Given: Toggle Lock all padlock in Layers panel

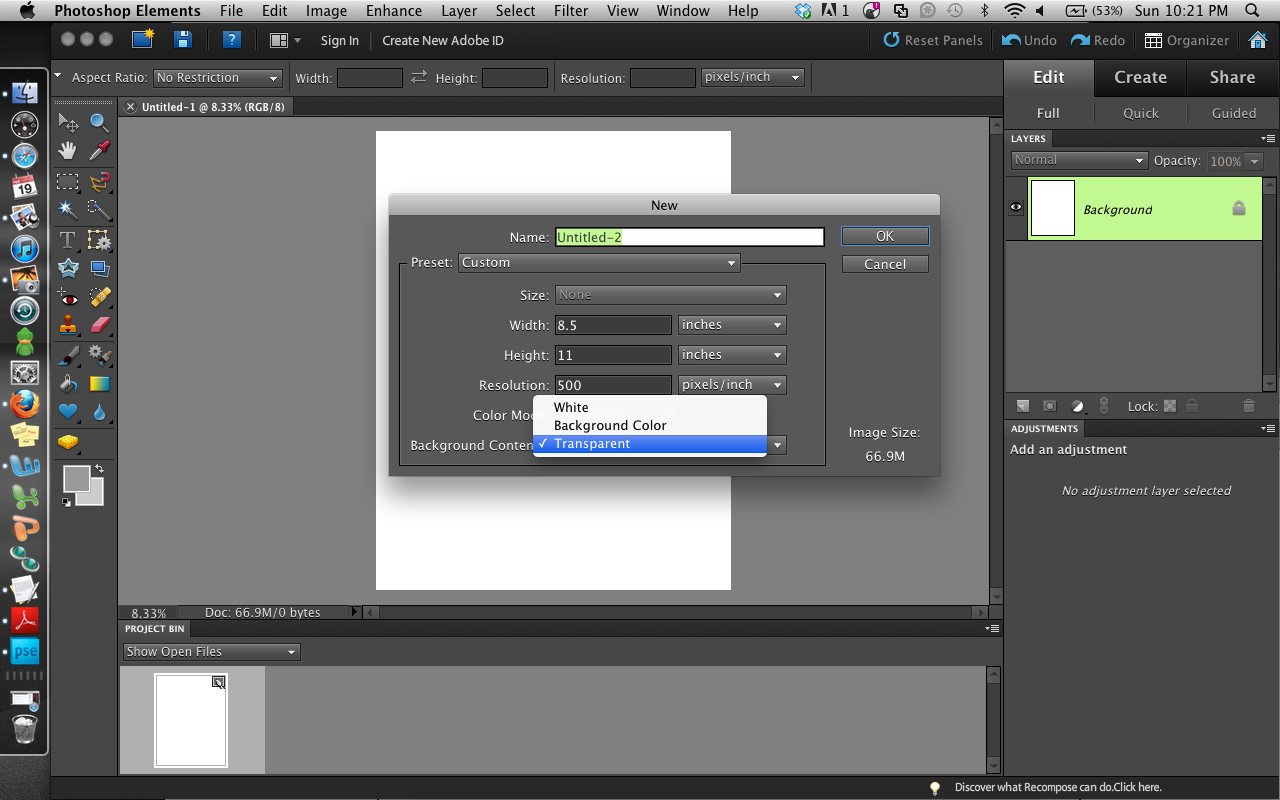Looking at the screenshot, I should tap(1192, 406).
